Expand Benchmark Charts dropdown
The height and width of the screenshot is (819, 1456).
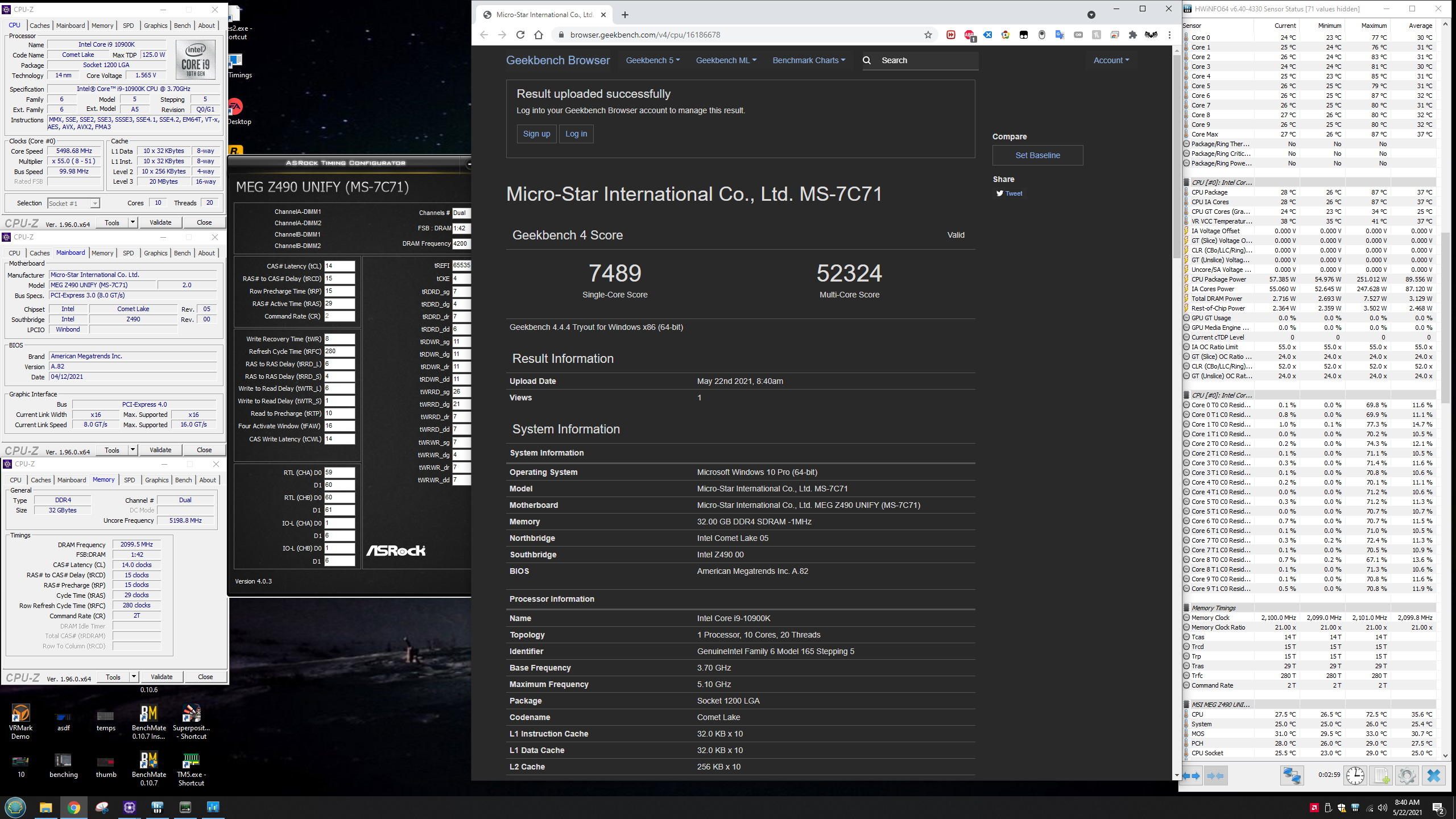(x=809, y=60)
